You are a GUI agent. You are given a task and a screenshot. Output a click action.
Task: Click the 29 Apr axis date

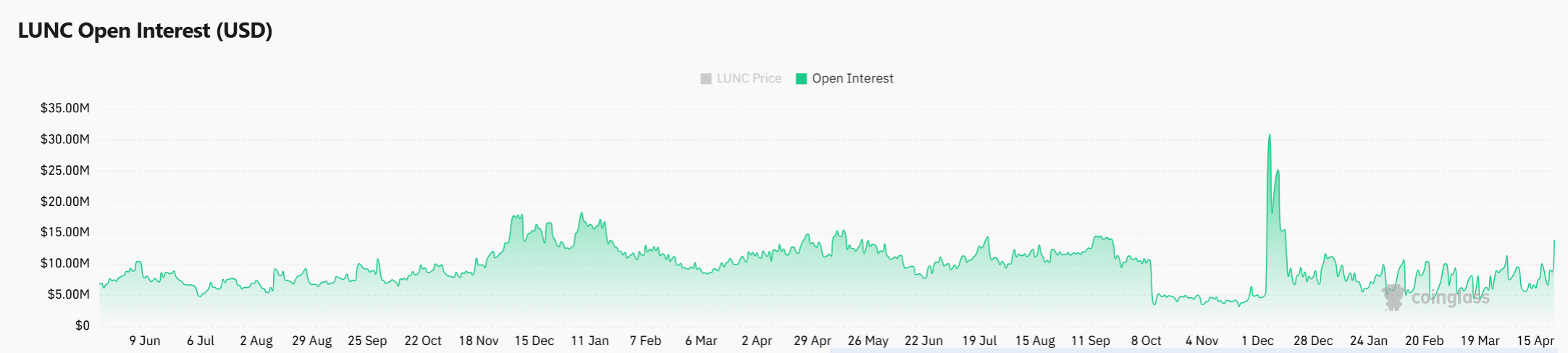click(x=812, y=341)
